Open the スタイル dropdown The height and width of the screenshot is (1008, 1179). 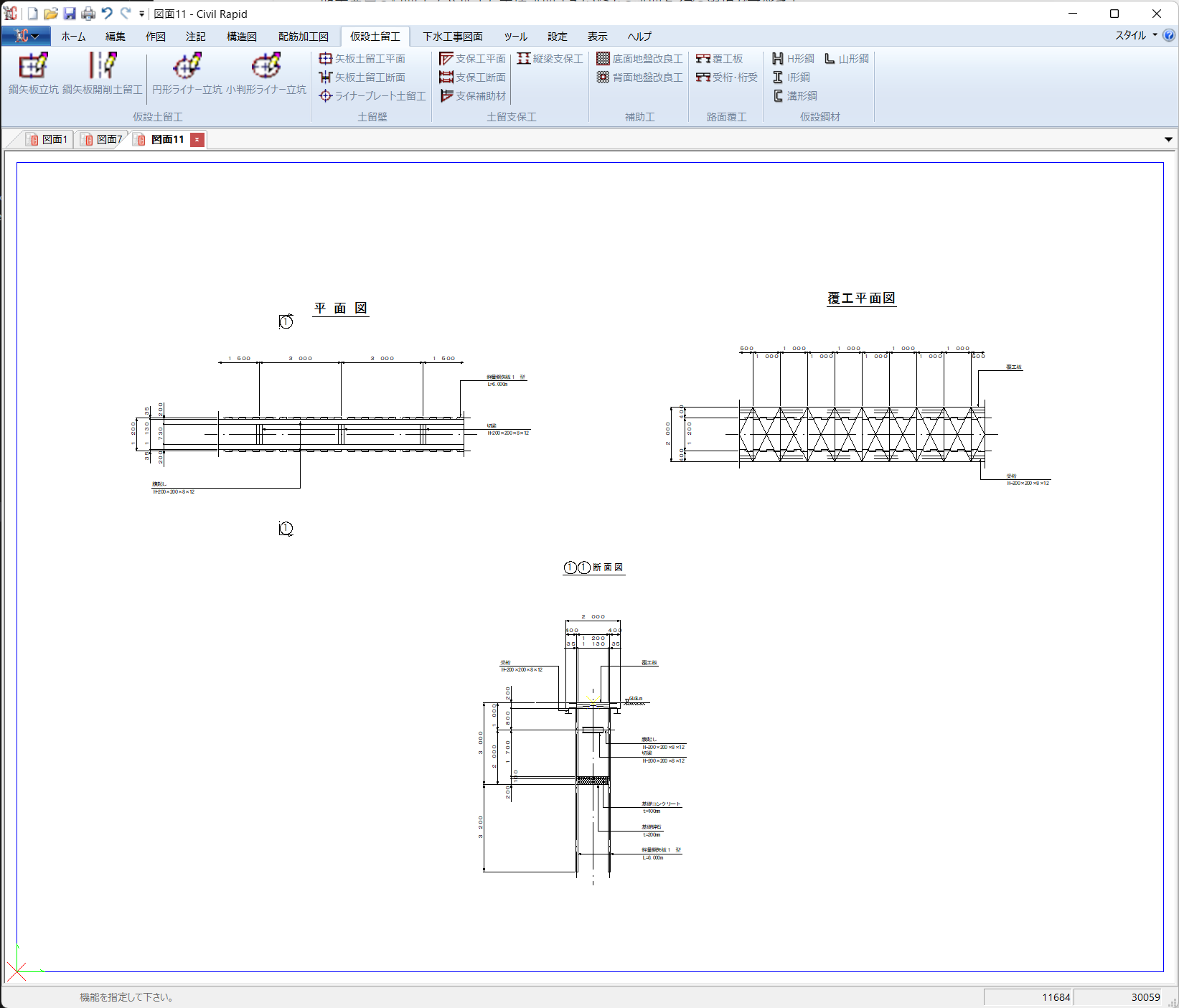pos(1136,36)
